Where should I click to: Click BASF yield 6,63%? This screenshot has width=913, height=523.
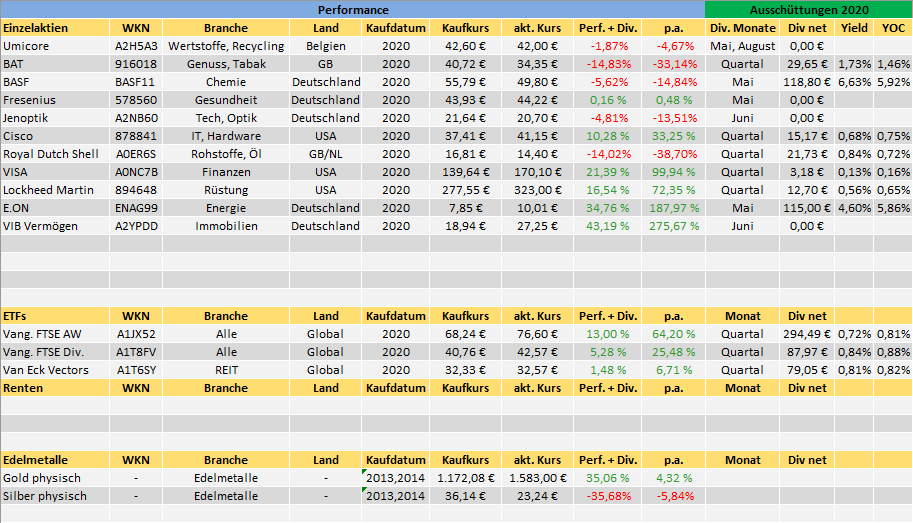pos(854,82)
